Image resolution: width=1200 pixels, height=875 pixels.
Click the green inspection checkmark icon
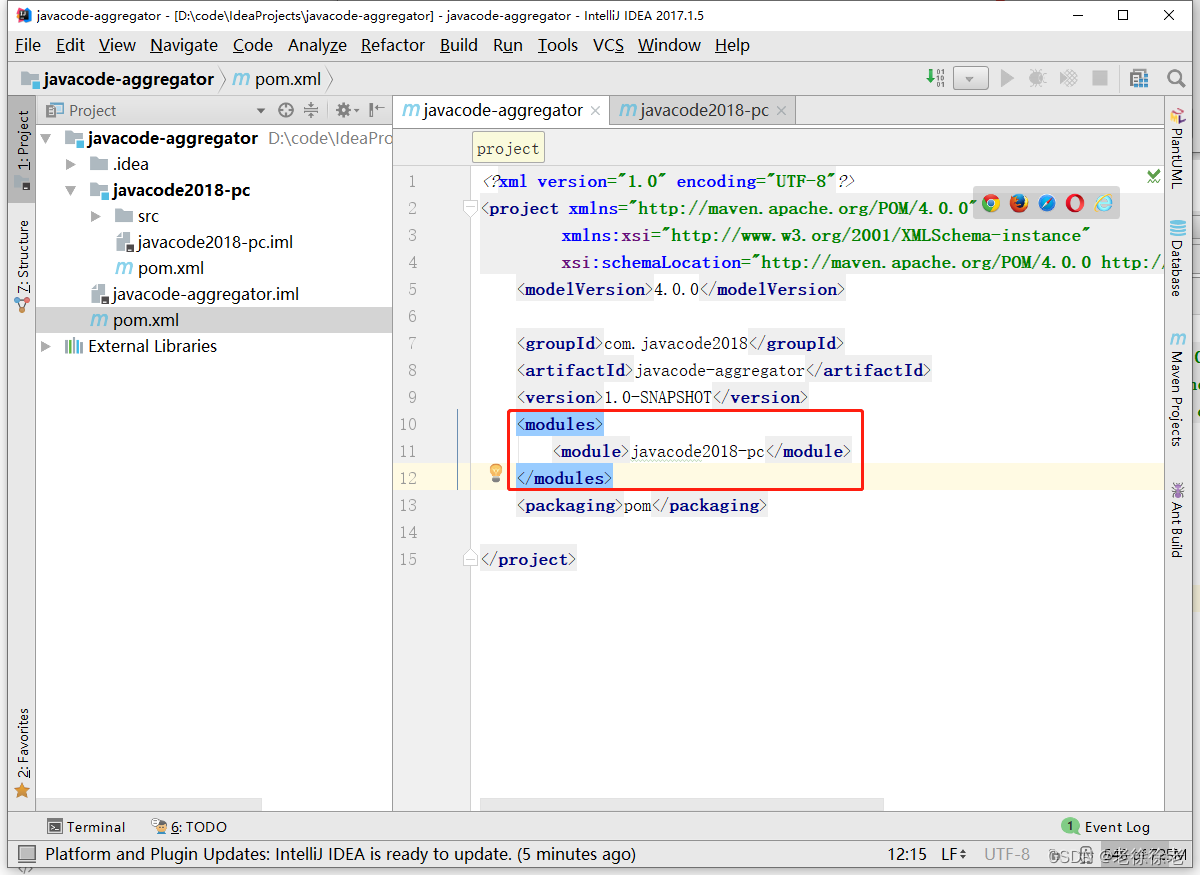(x=1154, y=177)
